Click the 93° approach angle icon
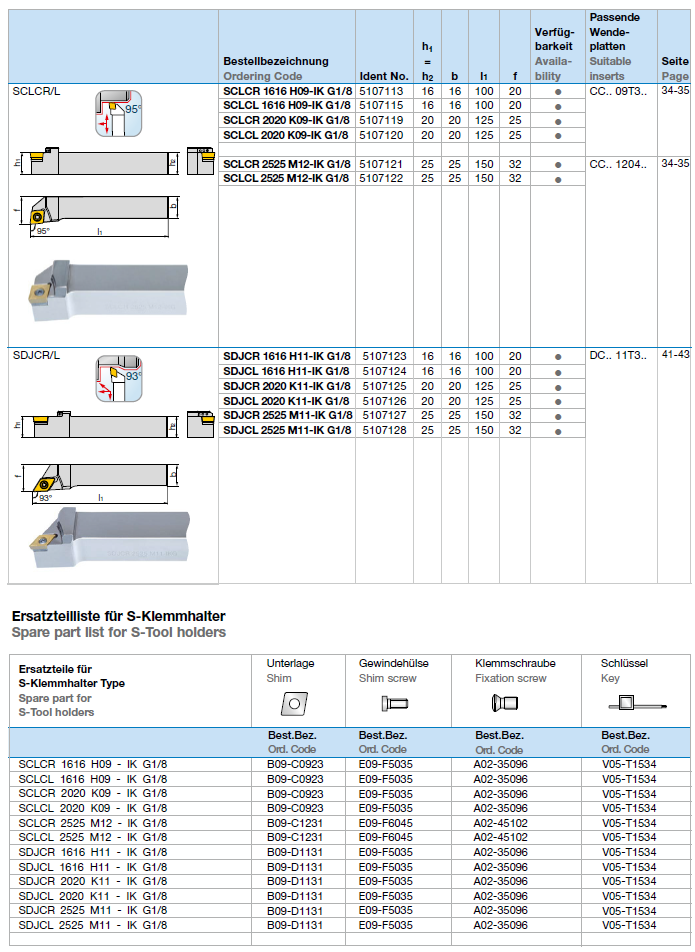 click(118, 379)
